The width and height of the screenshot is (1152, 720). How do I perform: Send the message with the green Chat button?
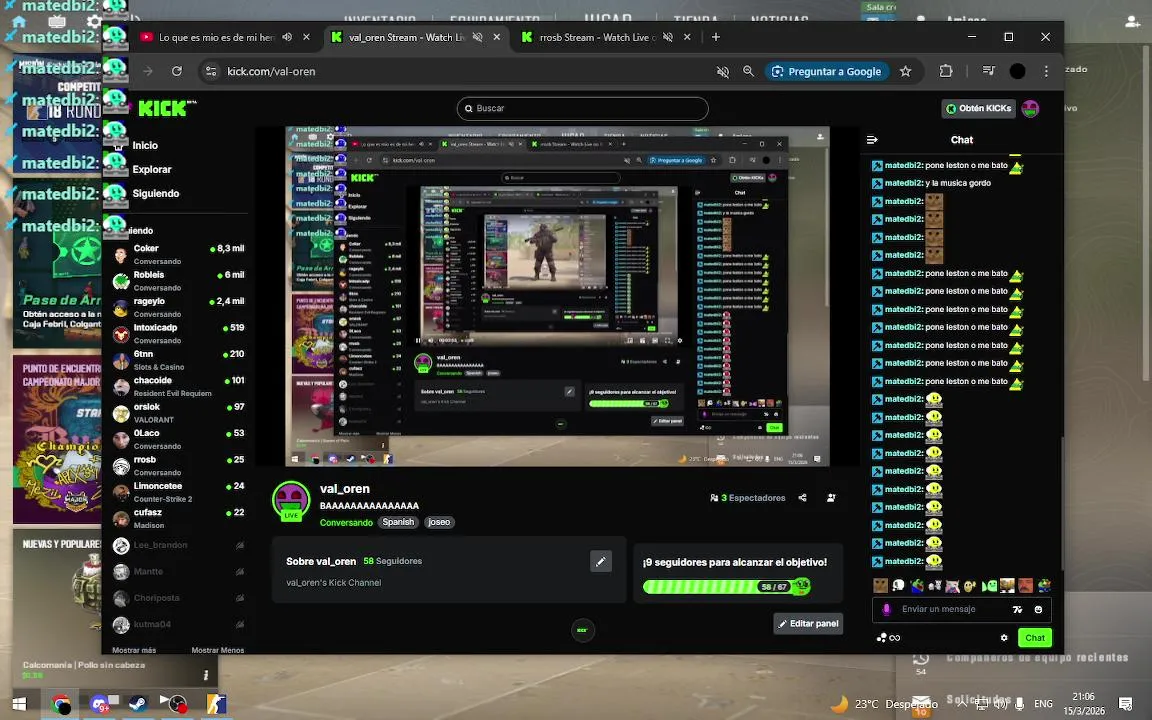pyautogui.click(x=1034, y=638)
